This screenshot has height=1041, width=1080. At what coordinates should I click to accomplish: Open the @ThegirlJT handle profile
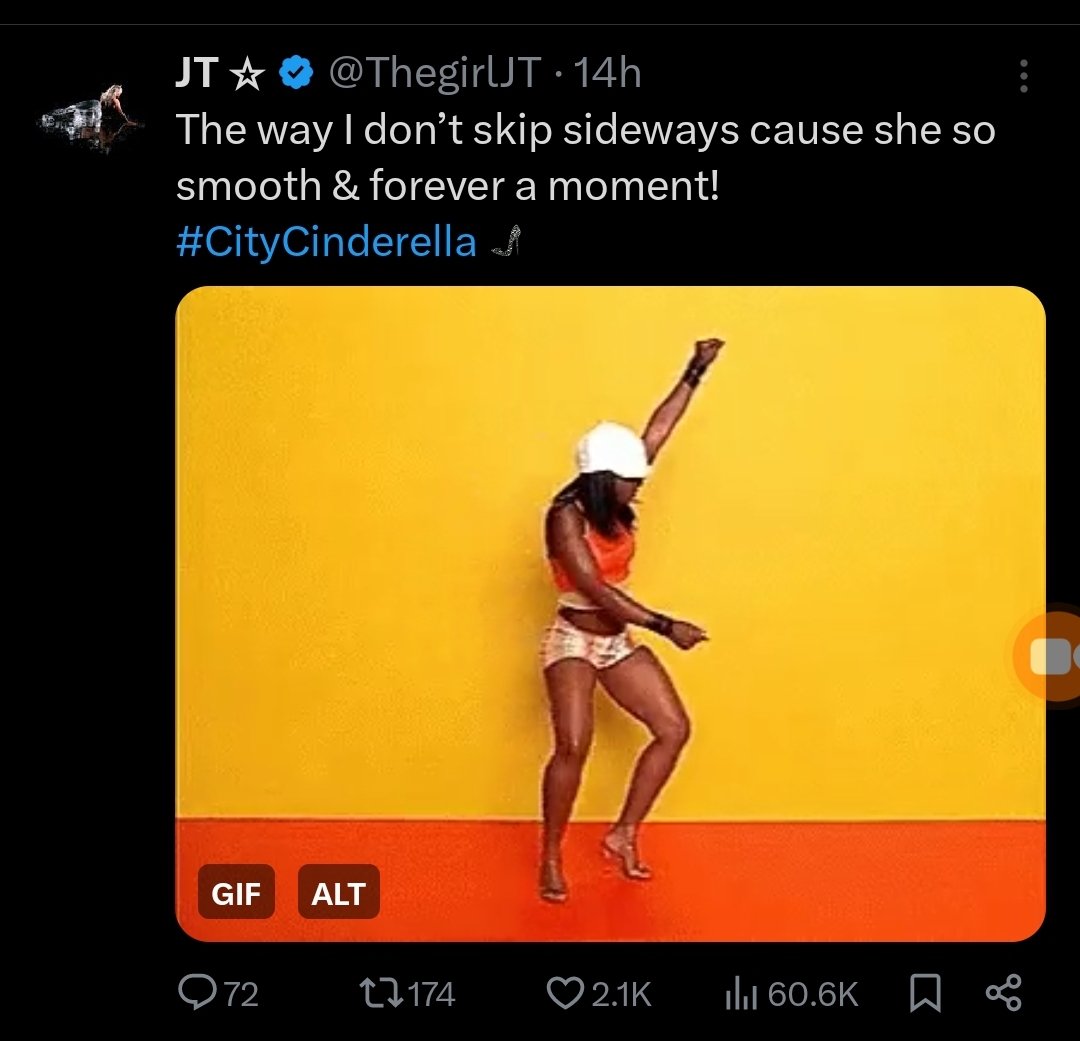click(x=435, y=72)
